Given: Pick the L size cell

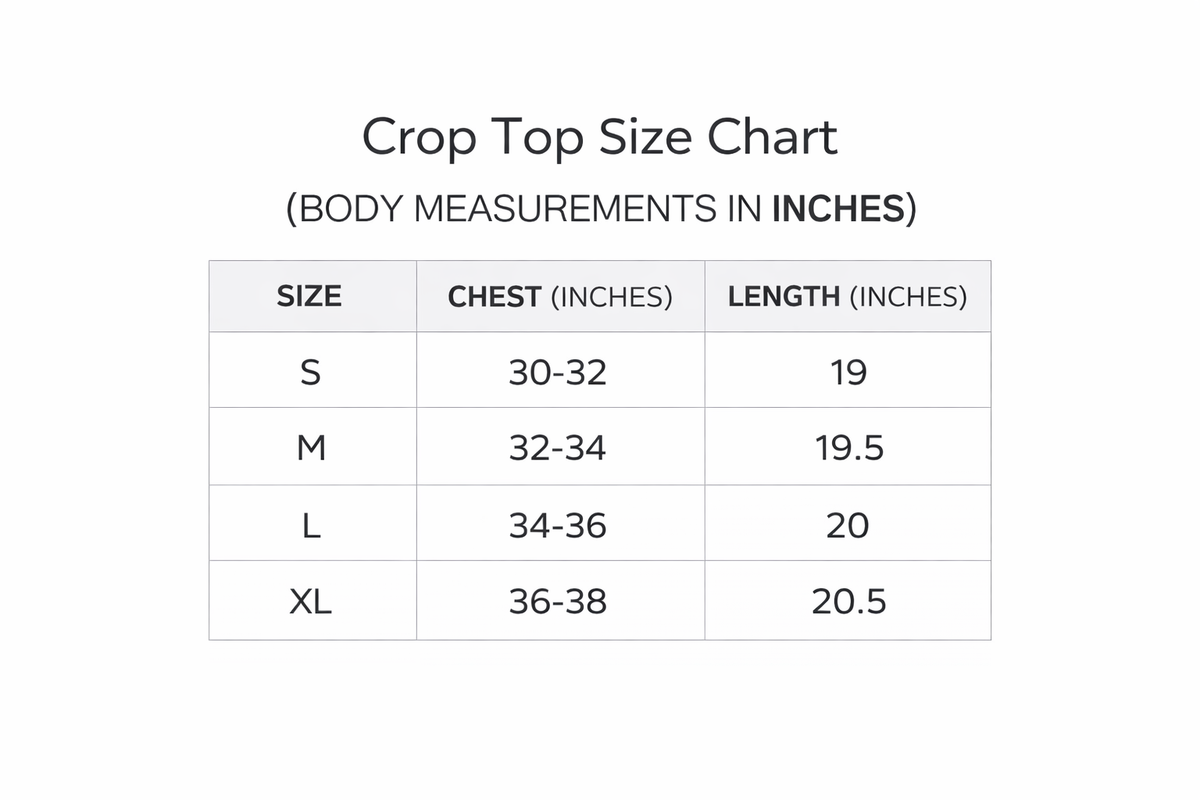Looking at the screenshot, I should coord(311,525).
